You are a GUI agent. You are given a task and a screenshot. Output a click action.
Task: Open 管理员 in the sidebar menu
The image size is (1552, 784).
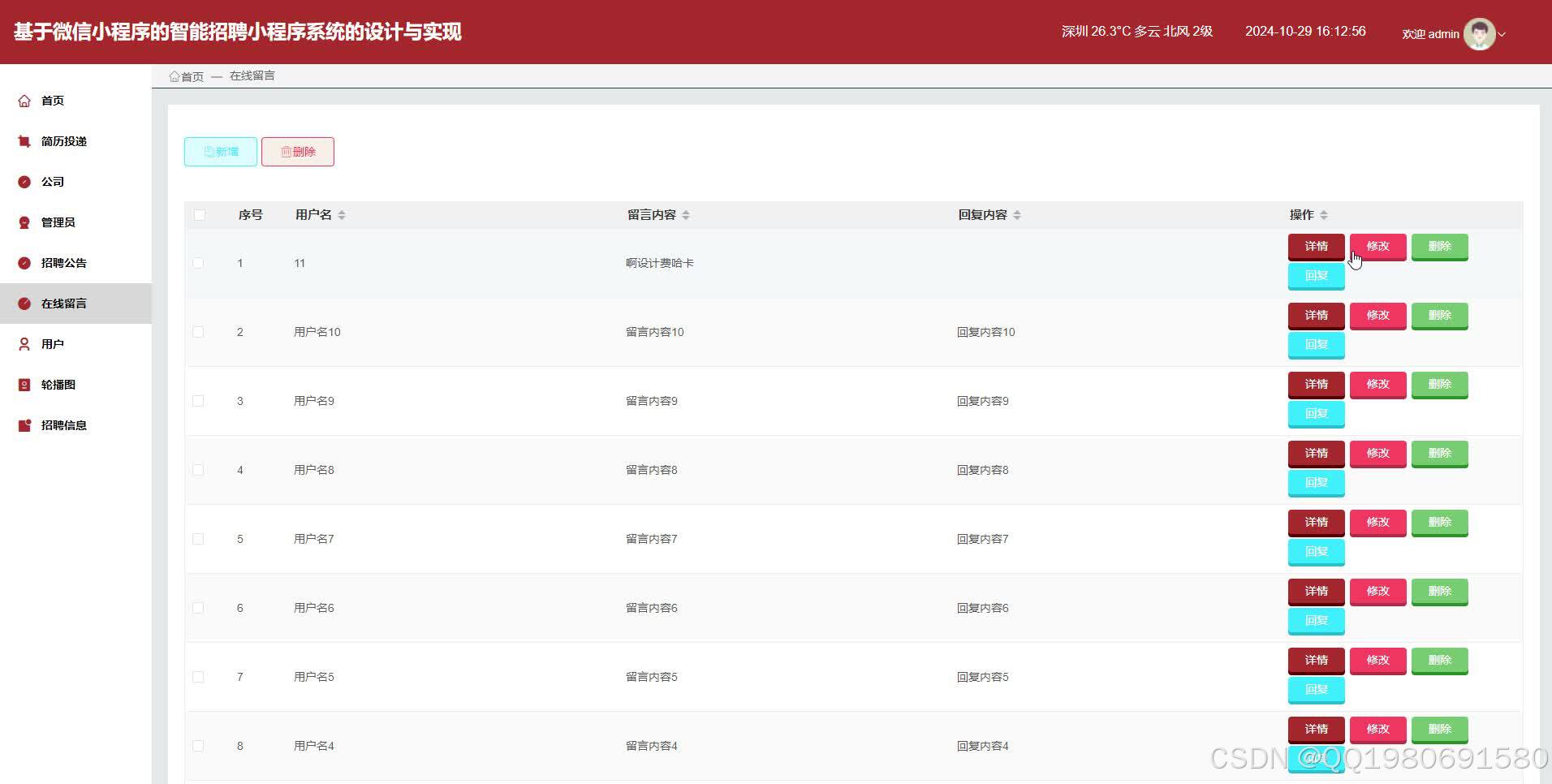pos(75,222)
